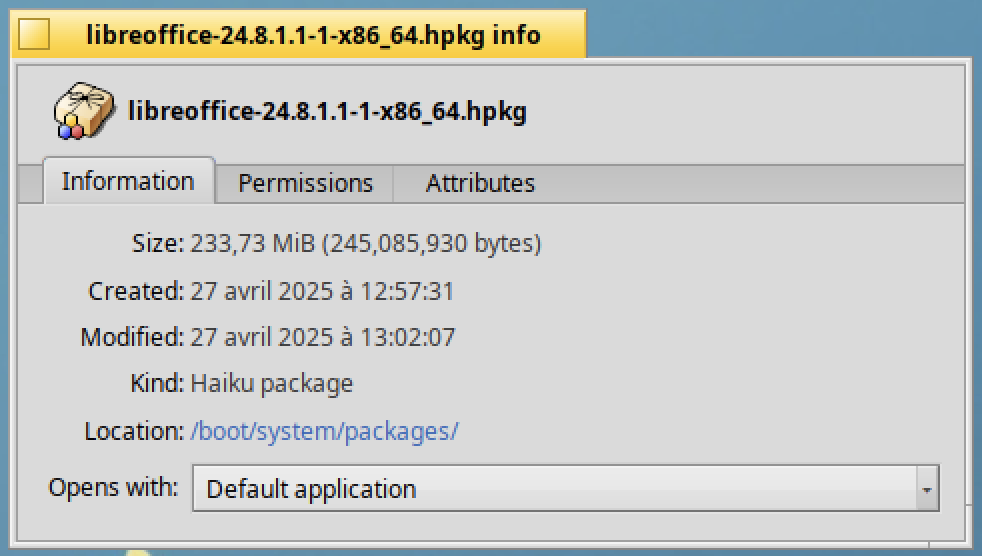Expand the Opens with dropdown arrow

926,488
